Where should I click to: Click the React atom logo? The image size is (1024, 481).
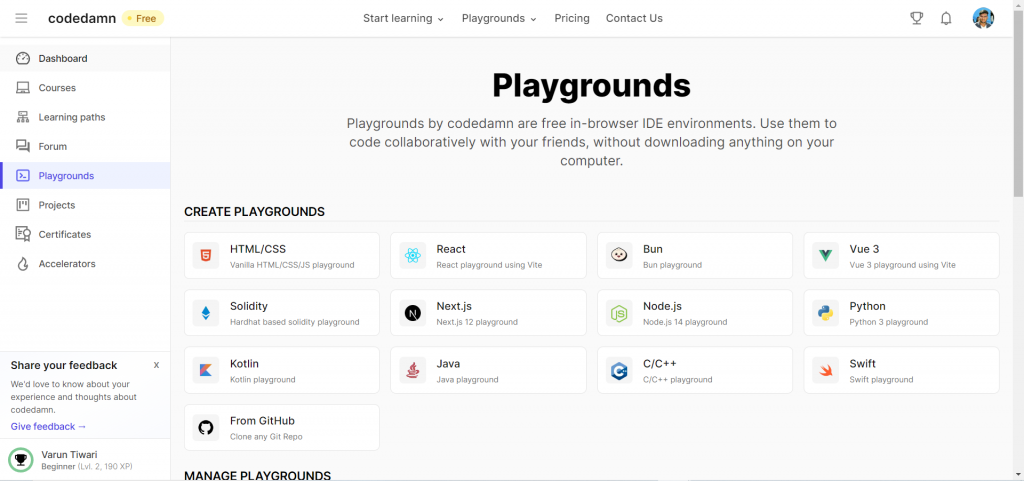tap(412, 256)
